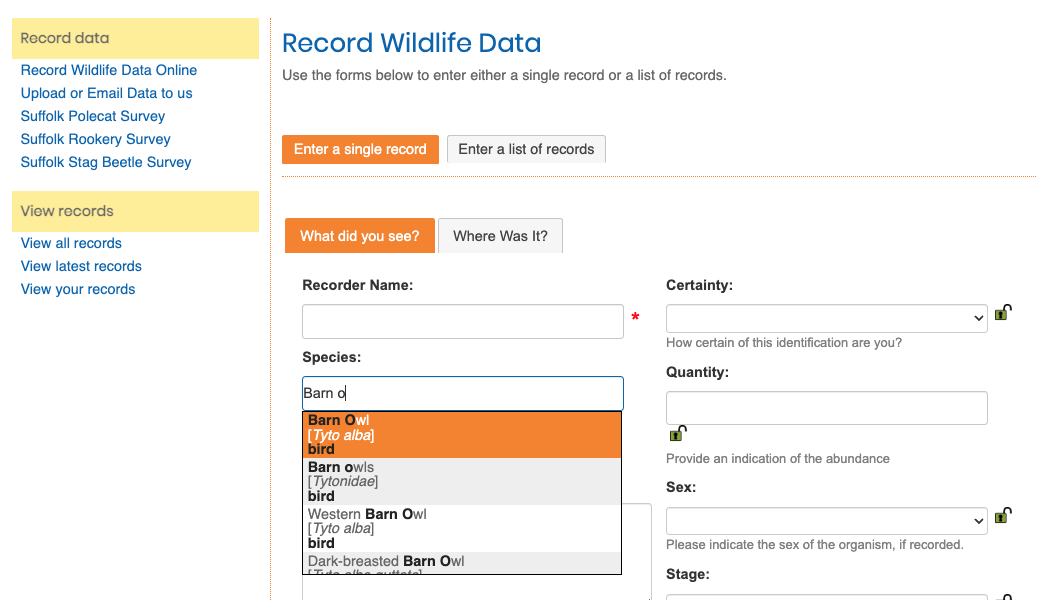This screenshot has height=600, width=1058.
Task: Click inside the Recorder Name field
Action: click(x=462, y=321)
